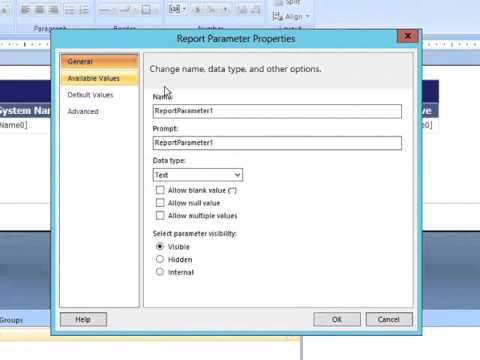Open the Align layout dropdown

(x=291, y=16)
